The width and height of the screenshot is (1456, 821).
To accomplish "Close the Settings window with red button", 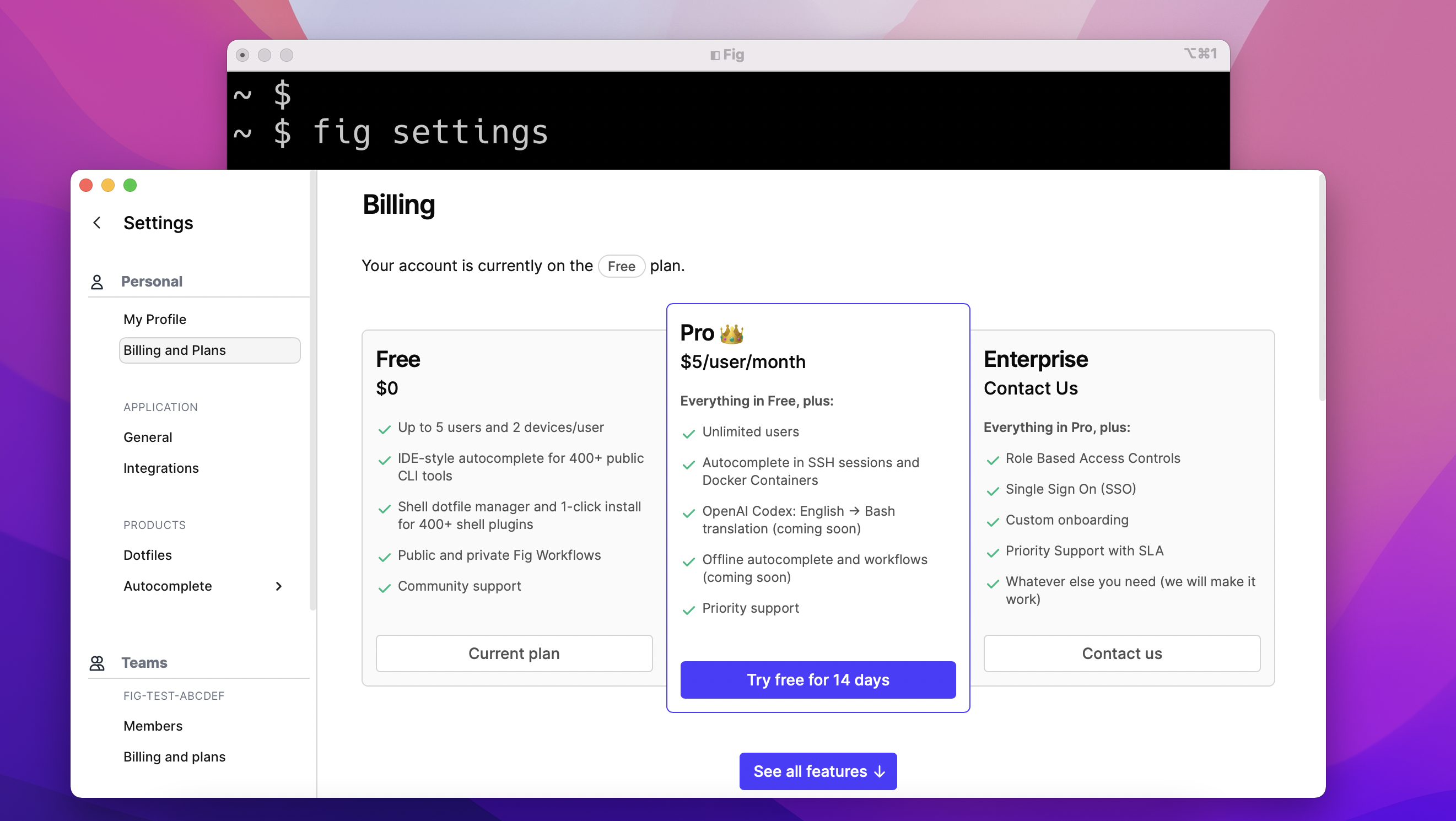I will 86,185.
